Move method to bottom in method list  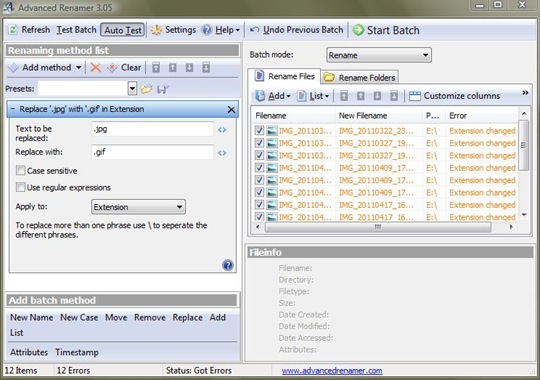(206, 68)
